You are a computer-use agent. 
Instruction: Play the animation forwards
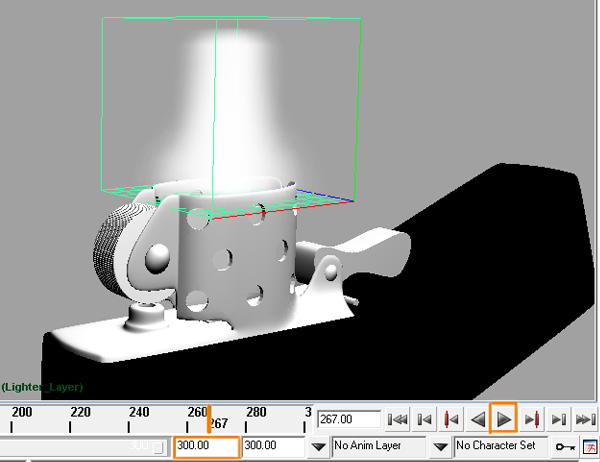[504, 420]
